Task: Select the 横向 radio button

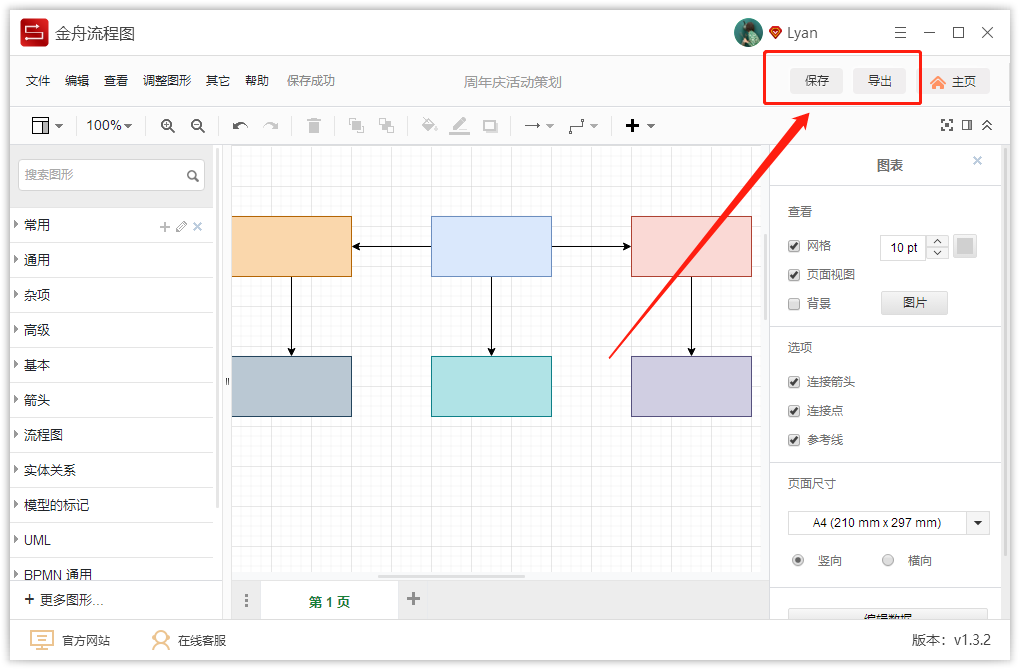Action: point(887,560)
